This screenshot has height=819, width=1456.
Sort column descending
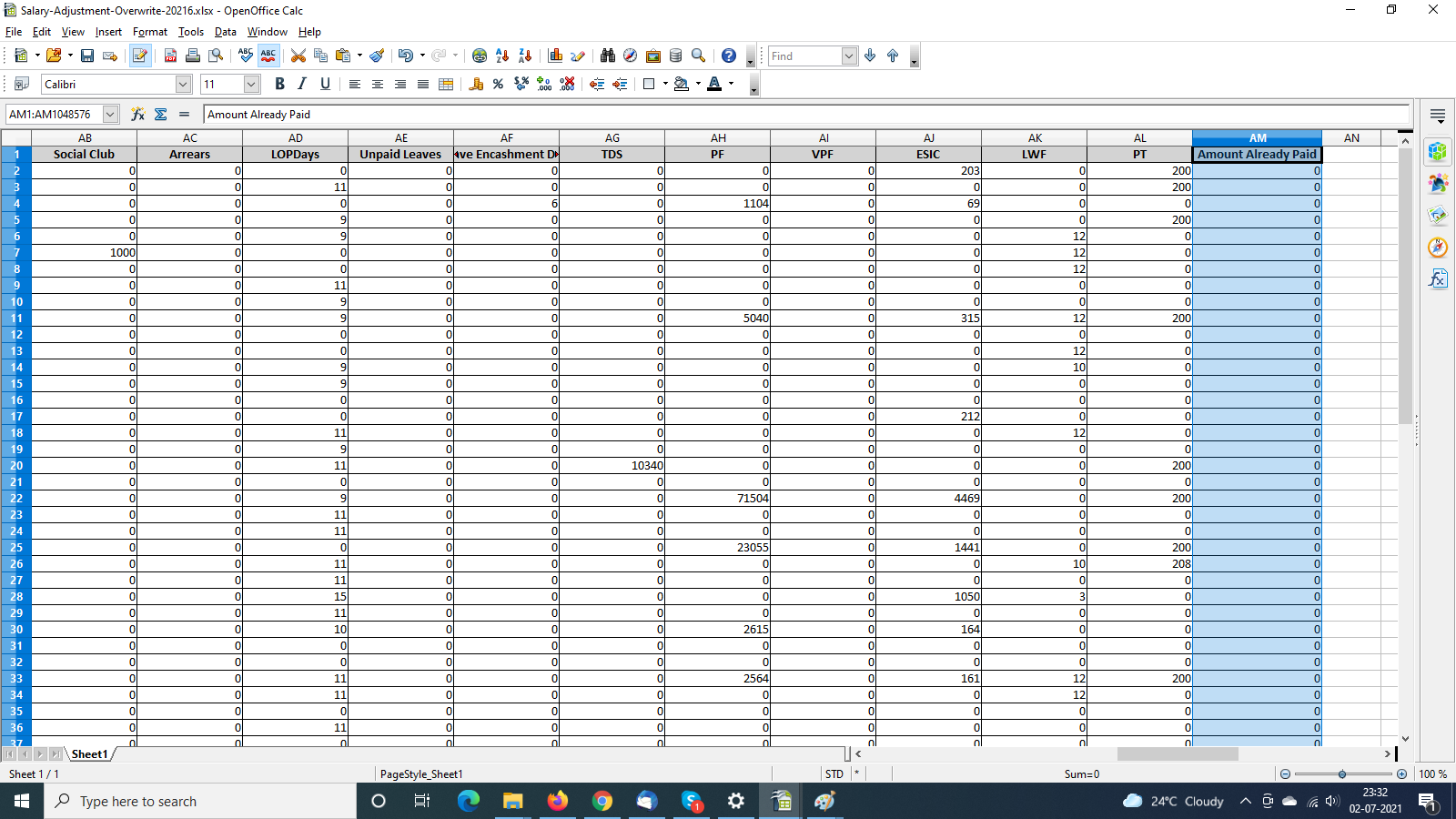point(525,56)
